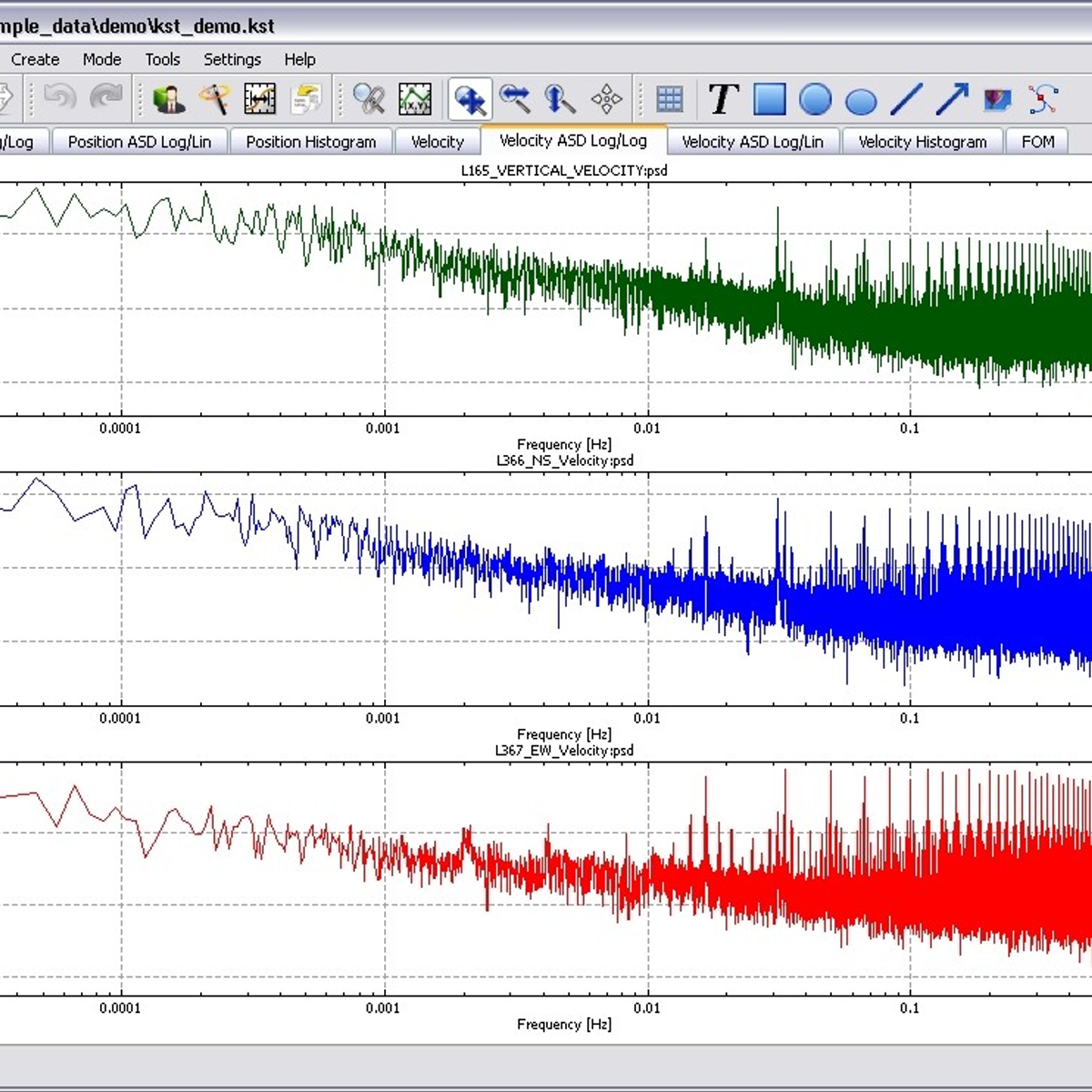1092x1092 pixels.
Task: Enable XY zoom mouse mode
Action: point(471,98)
